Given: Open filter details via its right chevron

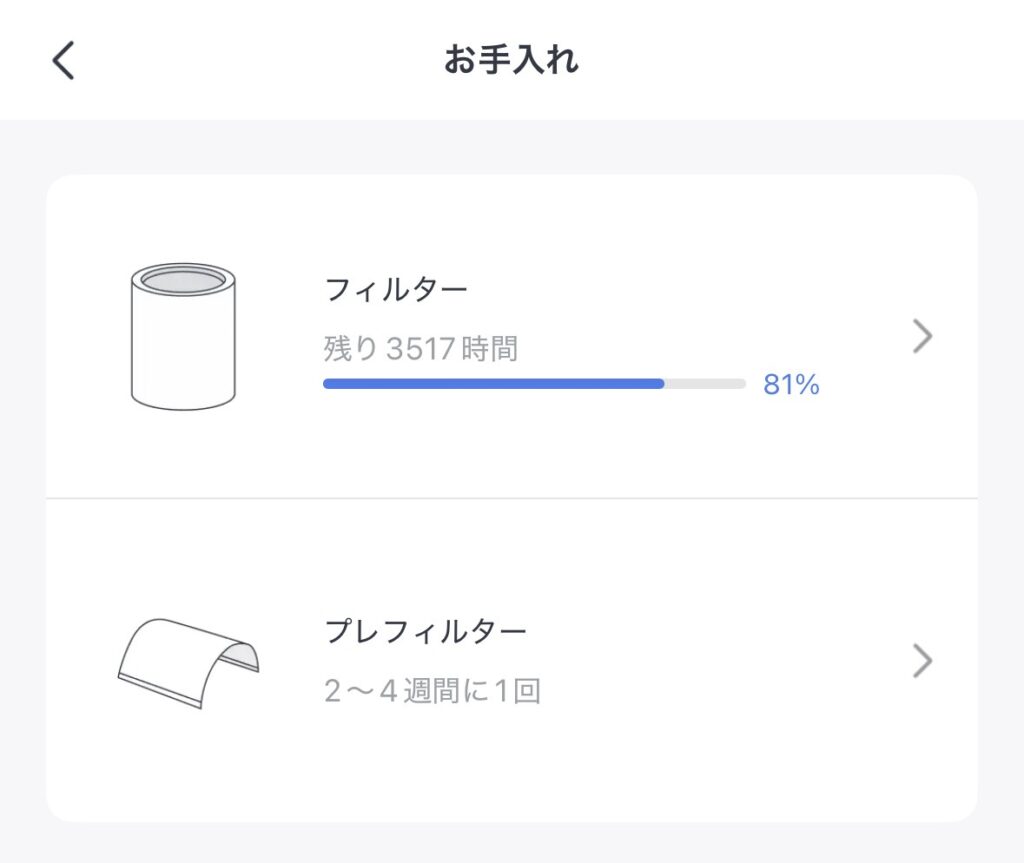Looking at the screenshot, I should pos(922,338).
